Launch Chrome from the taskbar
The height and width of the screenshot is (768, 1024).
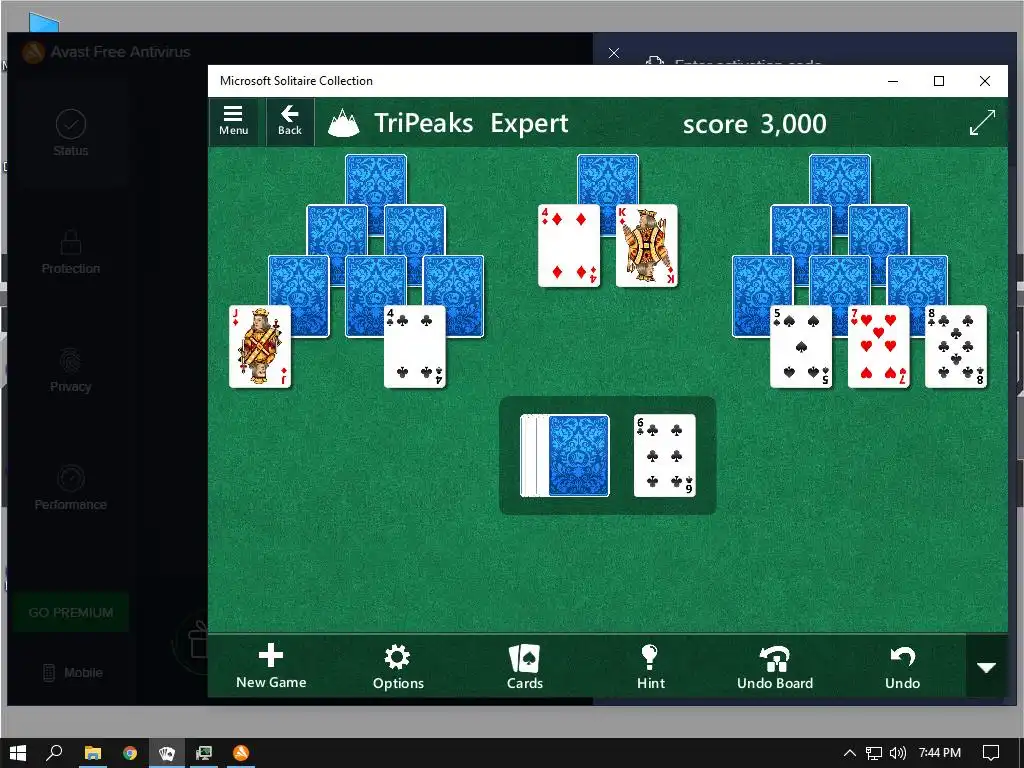coord(130,753)
